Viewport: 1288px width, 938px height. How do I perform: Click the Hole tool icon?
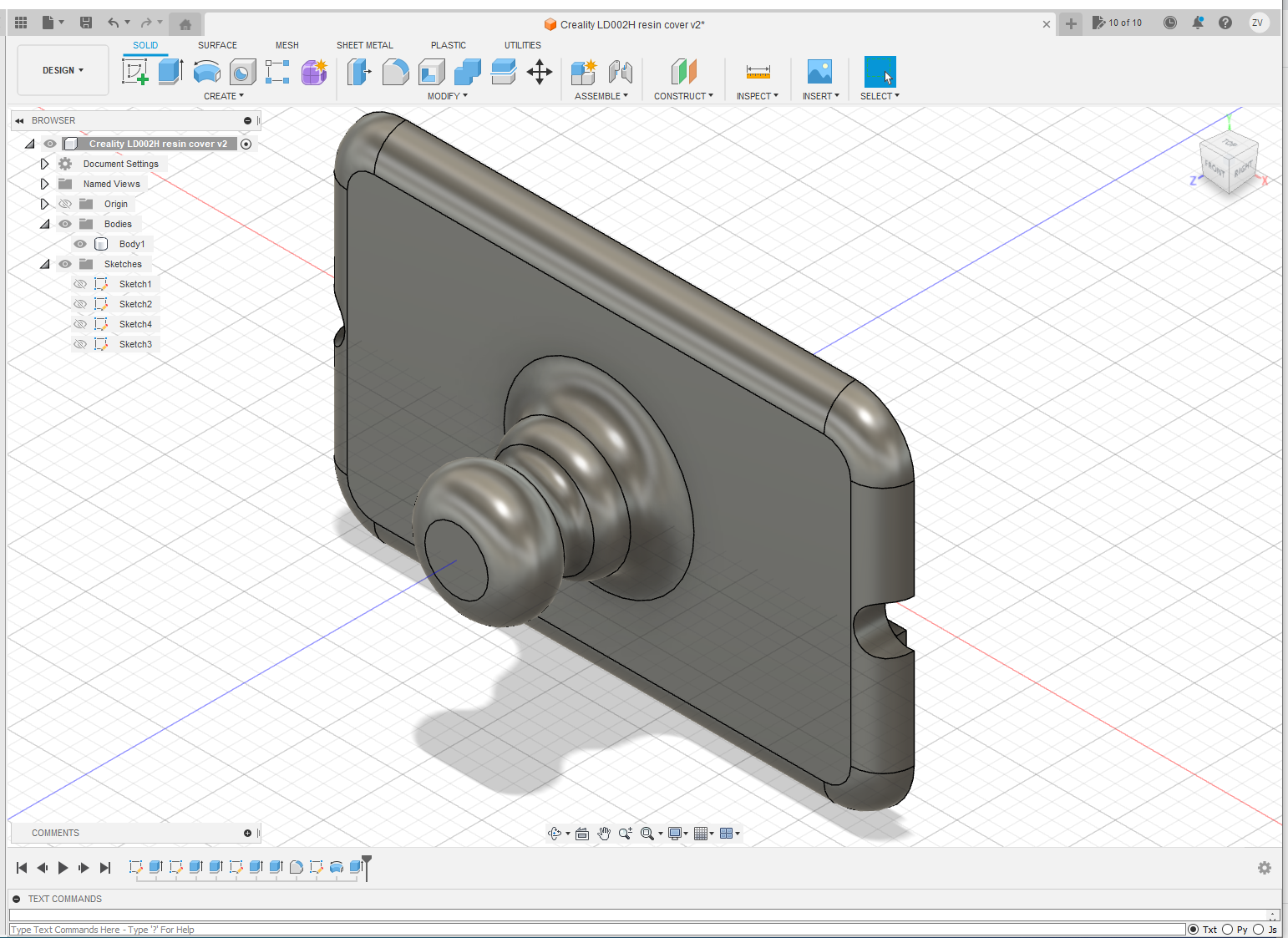point(242,72)
